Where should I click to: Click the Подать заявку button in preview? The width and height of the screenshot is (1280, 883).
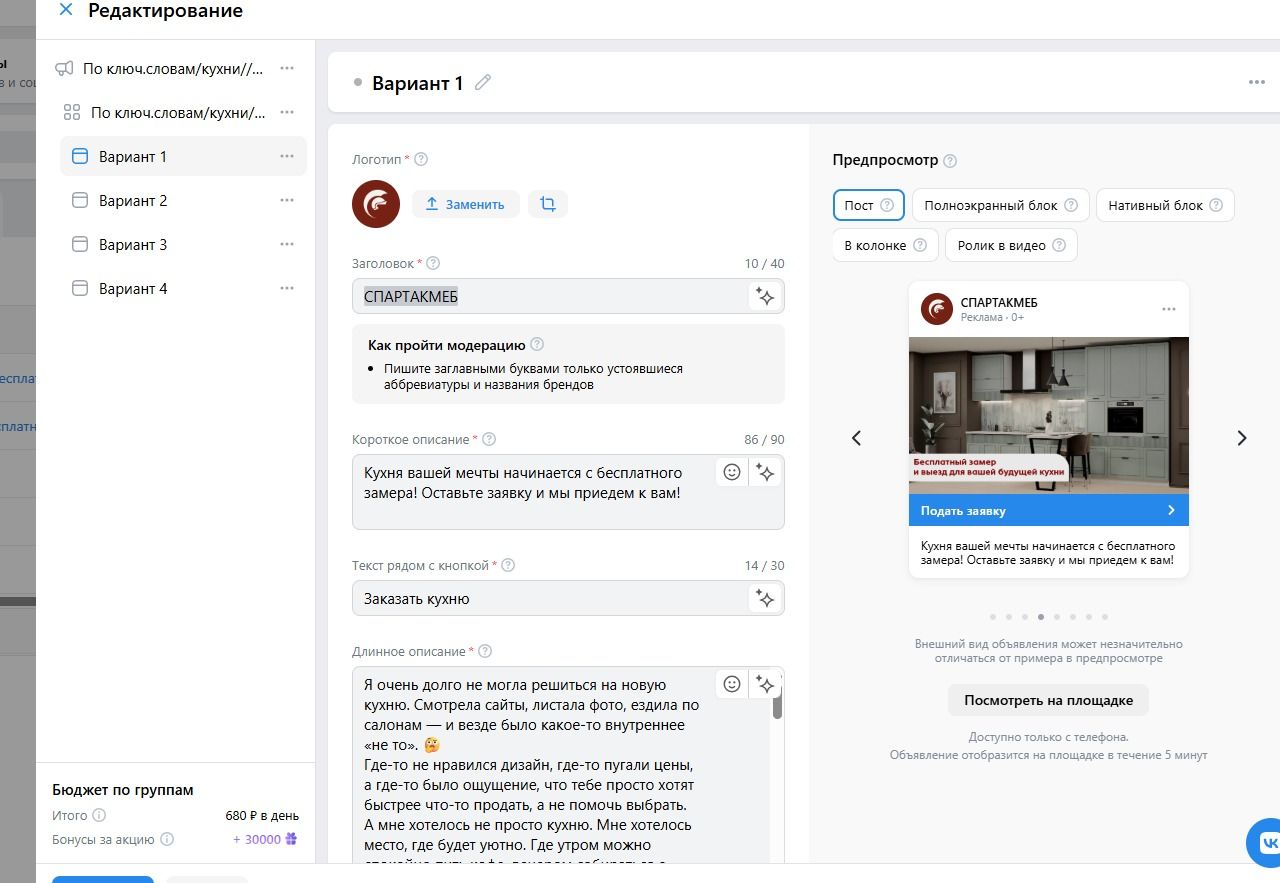pos(1049,510)
